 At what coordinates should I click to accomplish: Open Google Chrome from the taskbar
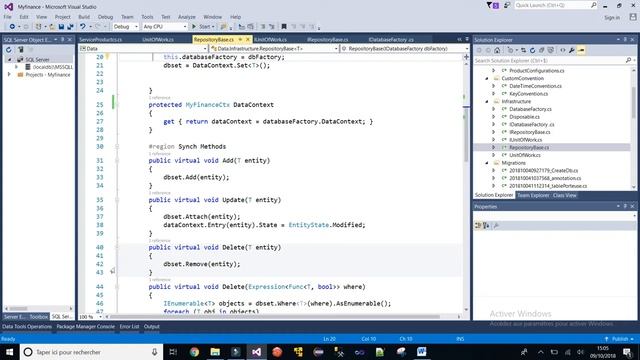tap(194, 352)
